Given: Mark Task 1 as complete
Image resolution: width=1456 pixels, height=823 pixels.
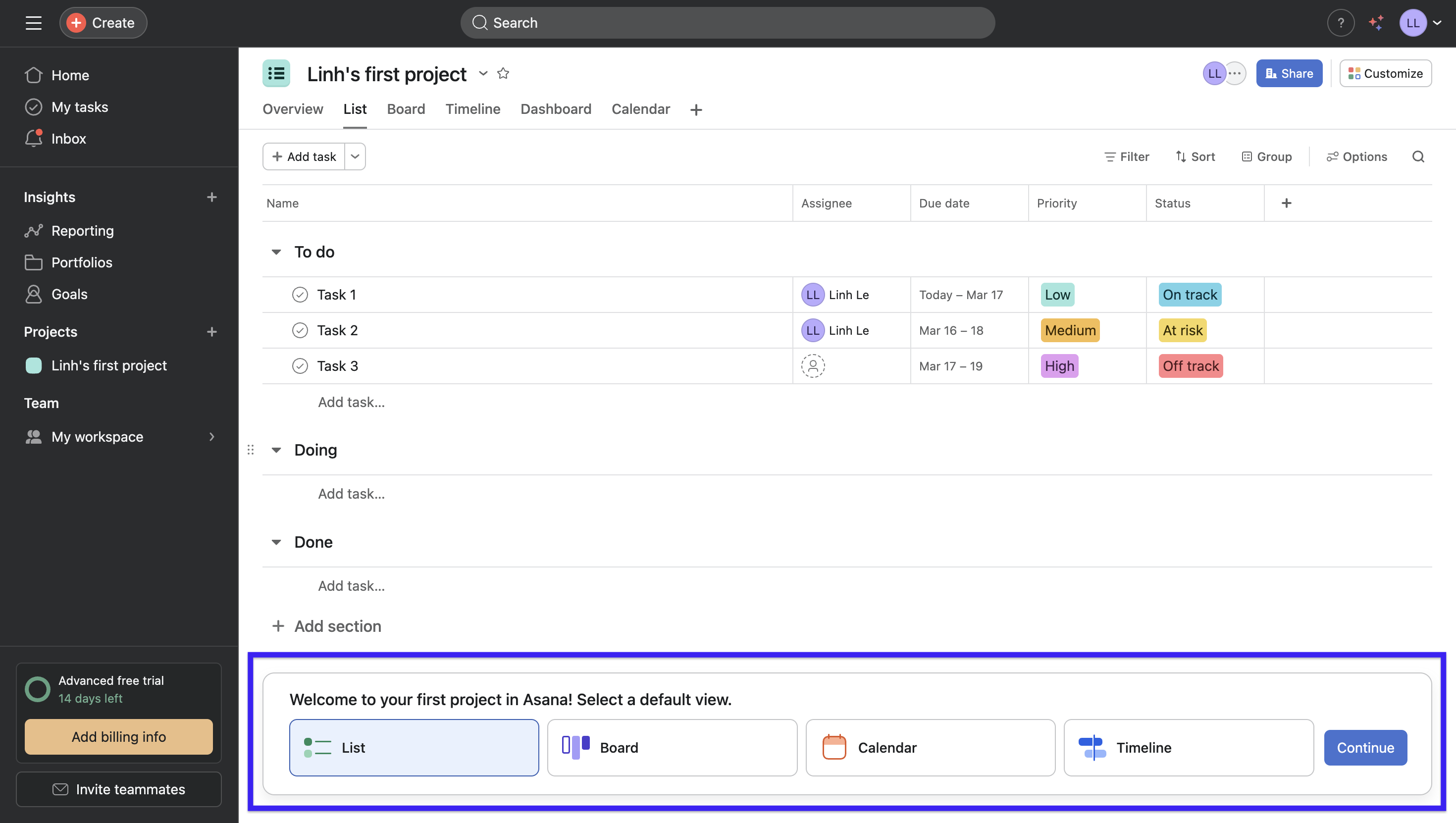Looking at the screenshot, I should 300,295.
